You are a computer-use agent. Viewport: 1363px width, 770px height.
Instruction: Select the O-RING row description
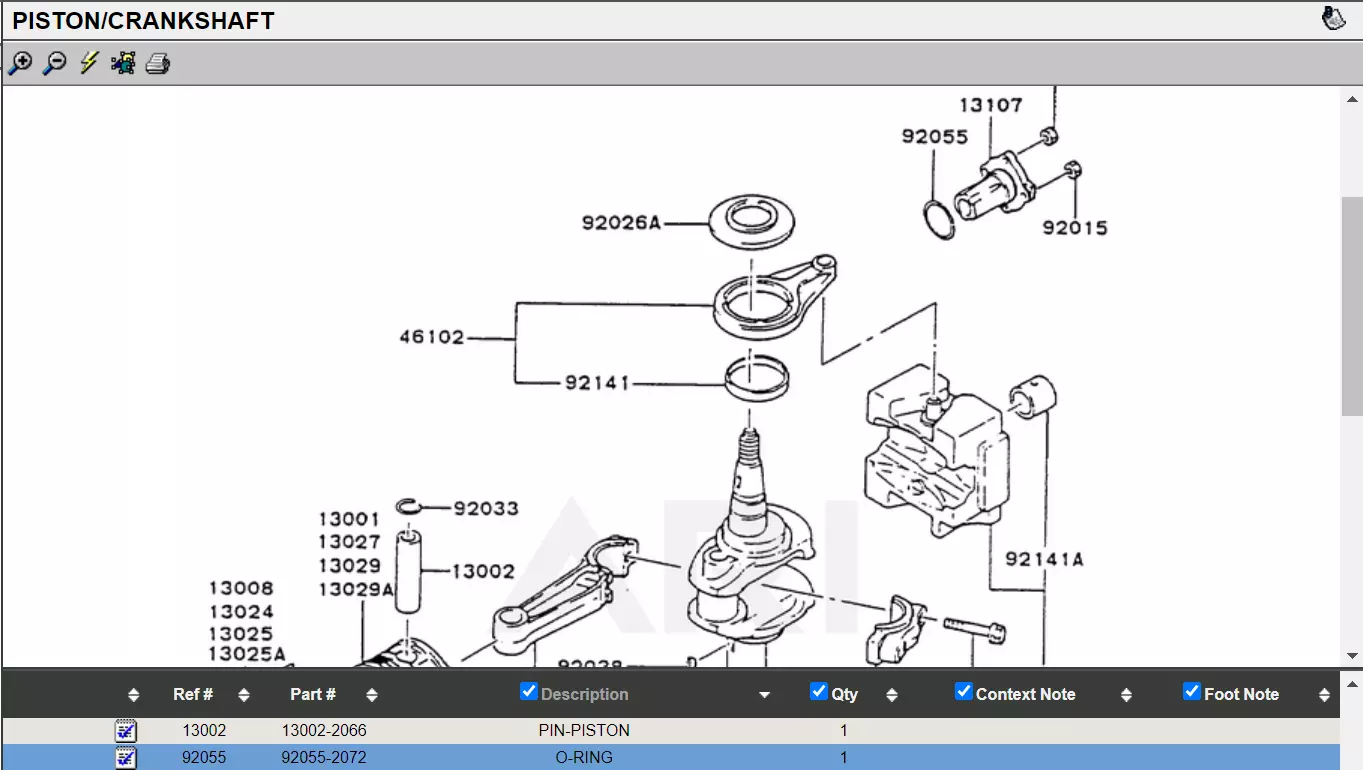tap(584, 757)
